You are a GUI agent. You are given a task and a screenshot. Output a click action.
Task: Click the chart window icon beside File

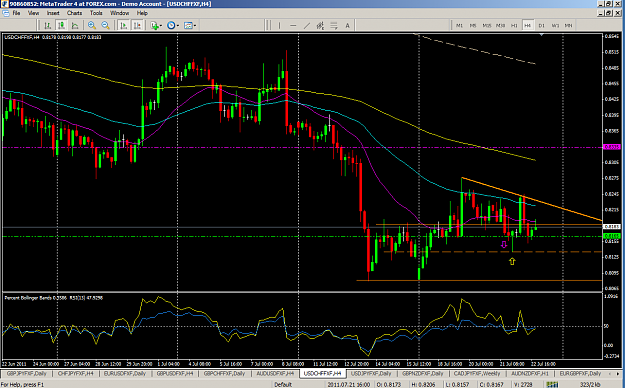coord(5,13)
